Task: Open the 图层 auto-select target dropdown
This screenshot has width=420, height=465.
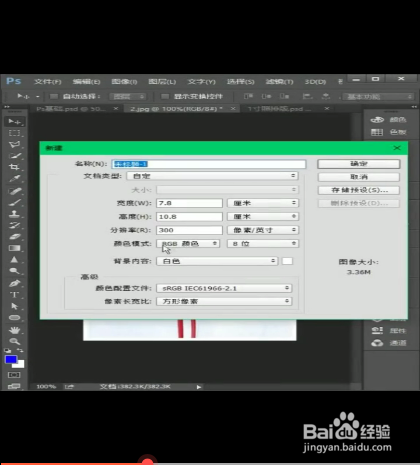Action: click(128, 97)
